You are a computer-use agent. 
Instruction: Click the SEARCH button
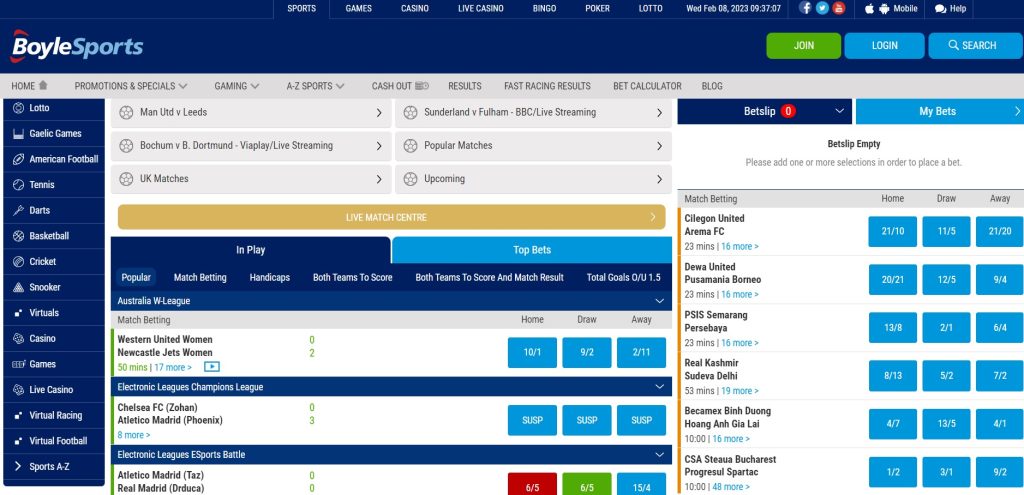[x=975, y=46]
